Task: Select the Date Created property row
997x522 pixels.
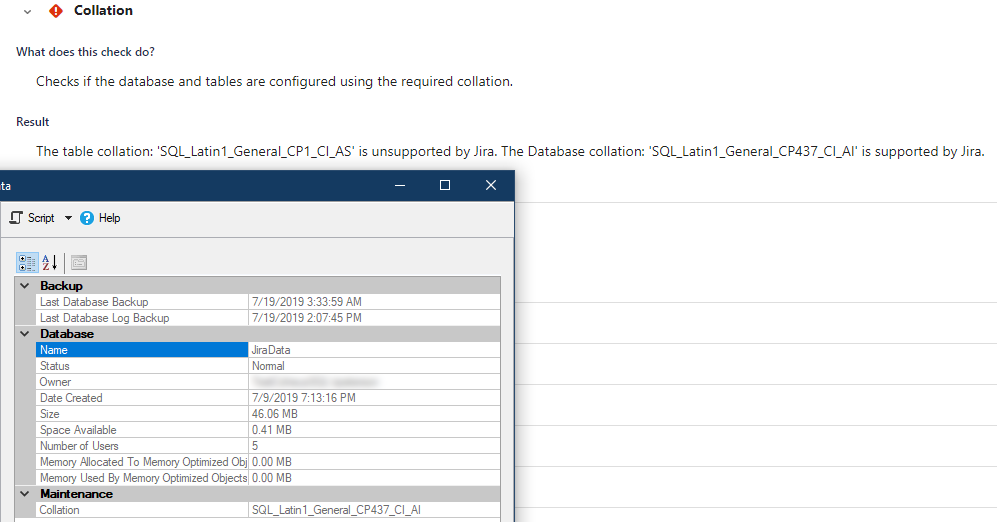Action: 268,397
